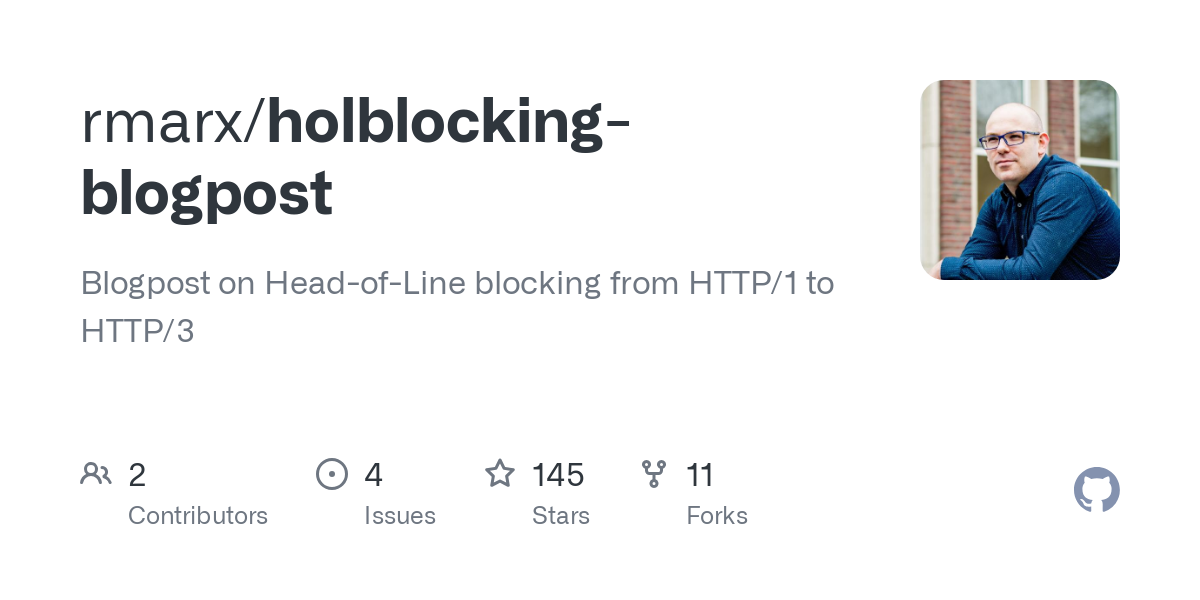Click the star count 145
The image size is (1200, 600).
point(558,475)
